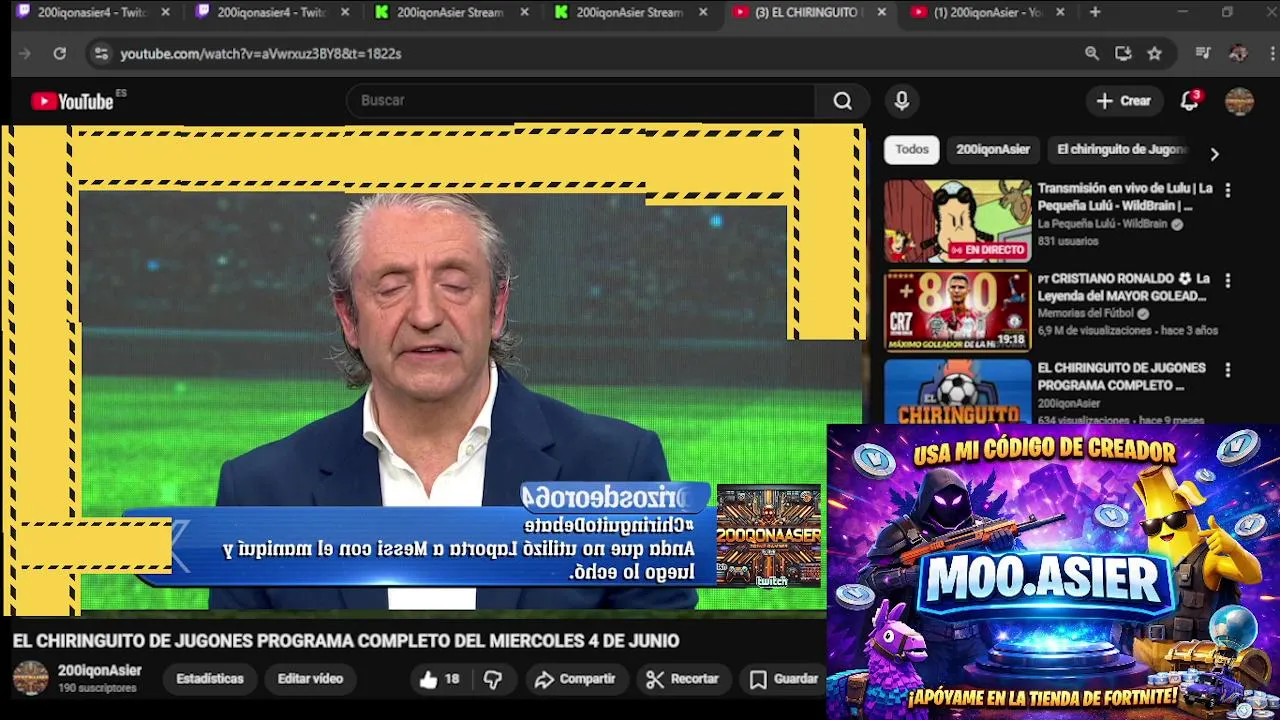Switch to second 200iqonasier4 Twitch tab
1280x720 pixels.
[272, 12]
